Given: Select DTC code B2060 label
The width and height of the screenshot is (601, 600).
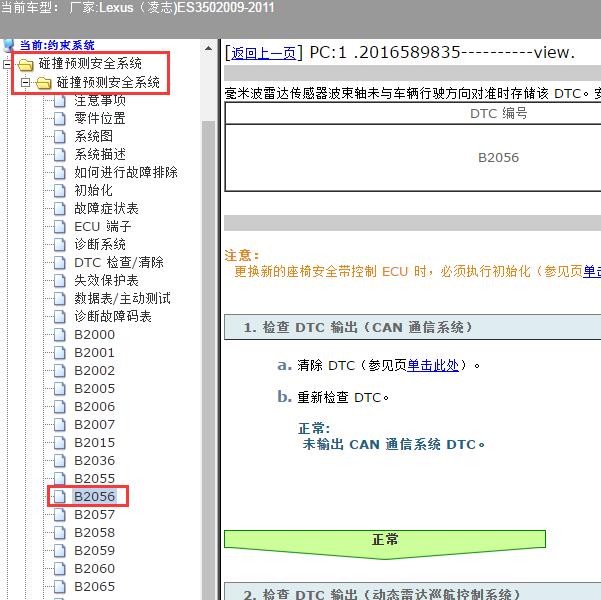Looking at the screenshot, I should pyautogui.click(x=95, y=569).
